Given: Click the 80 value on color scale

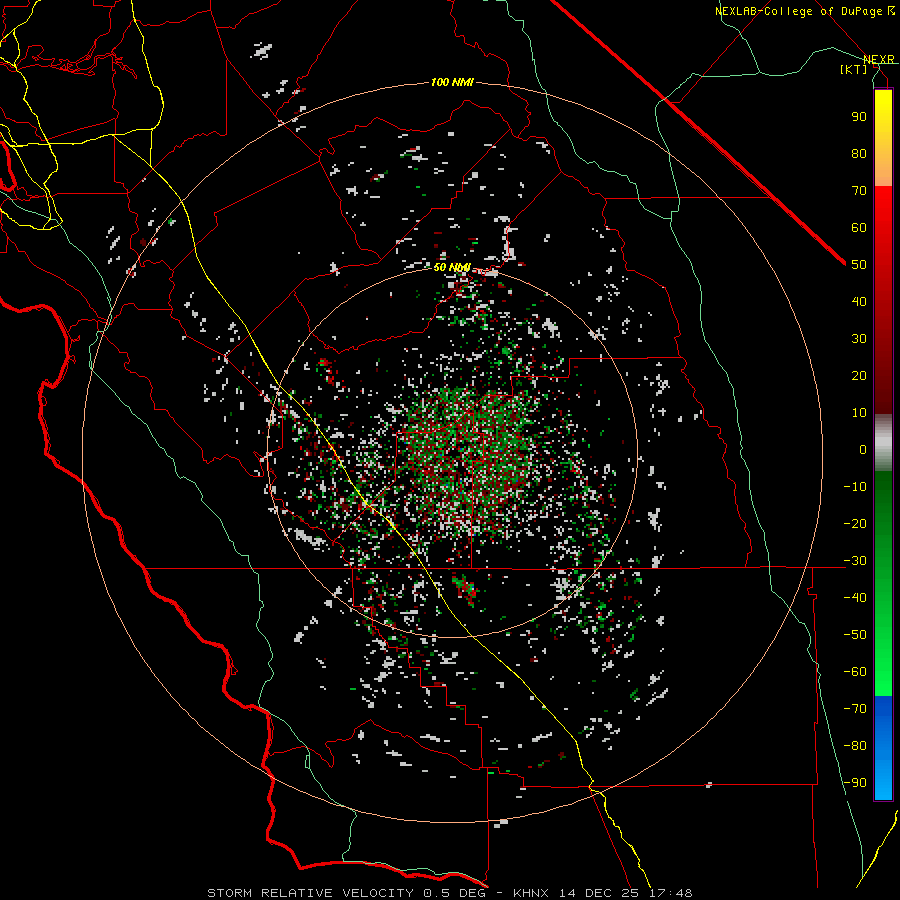Looking at the screenshot, I should pyautogui.click(x=859, y=153).
